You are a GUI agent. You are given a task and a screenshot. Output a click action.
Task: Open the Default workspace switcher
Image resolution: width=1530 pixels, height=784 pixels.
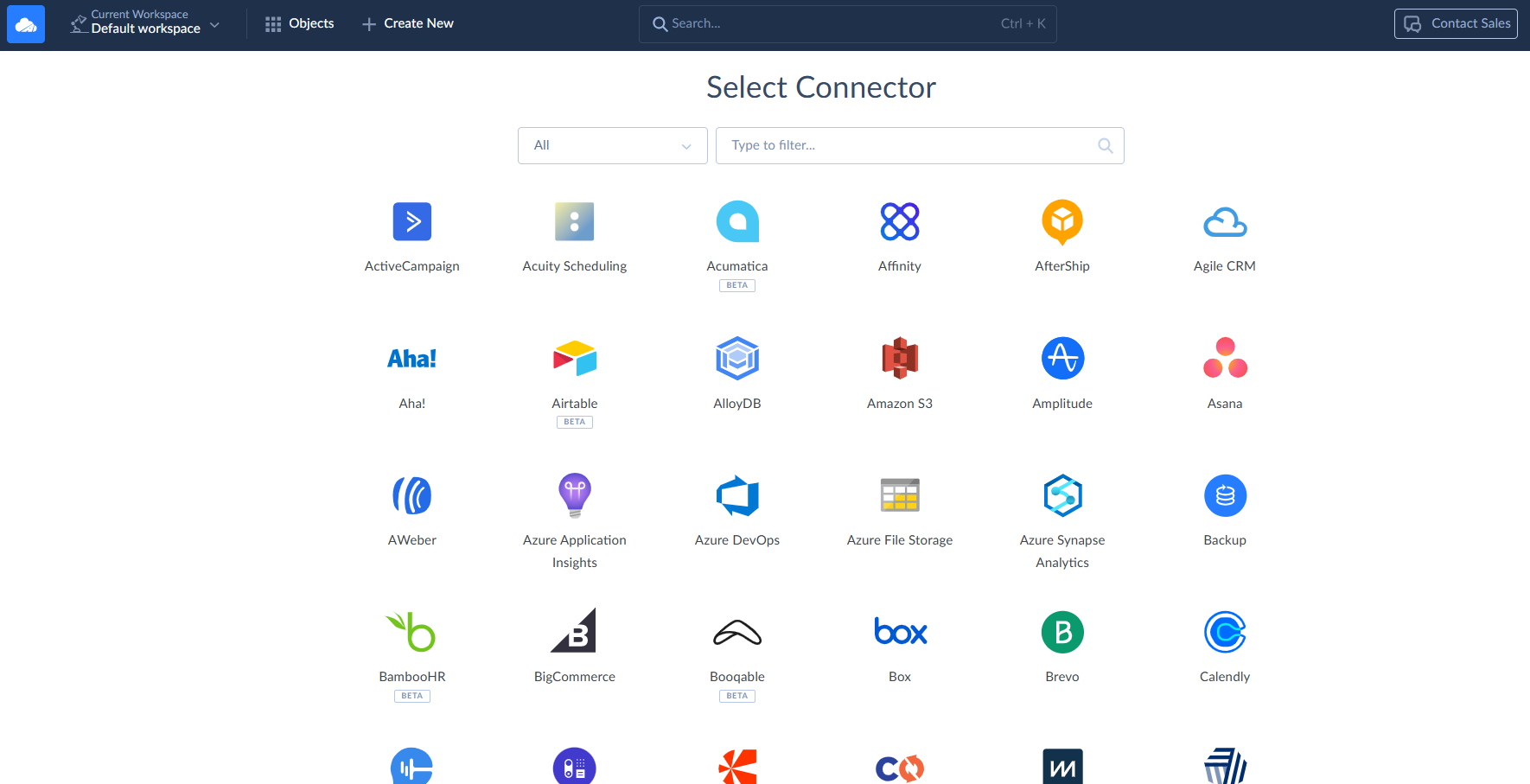[x=145, y=24]
